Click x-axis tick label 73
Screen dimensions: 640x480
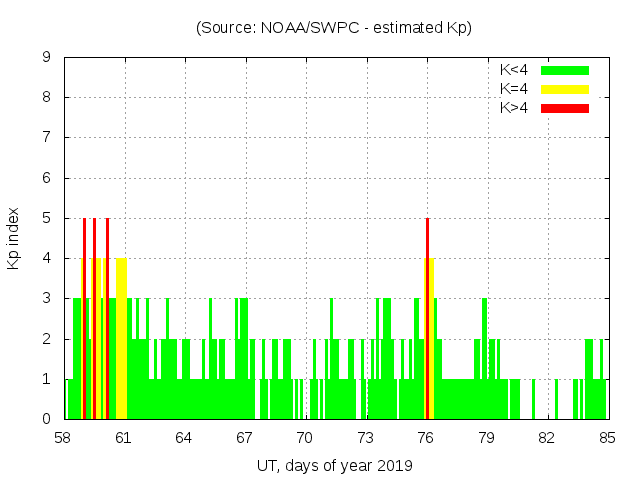[365, 438]
